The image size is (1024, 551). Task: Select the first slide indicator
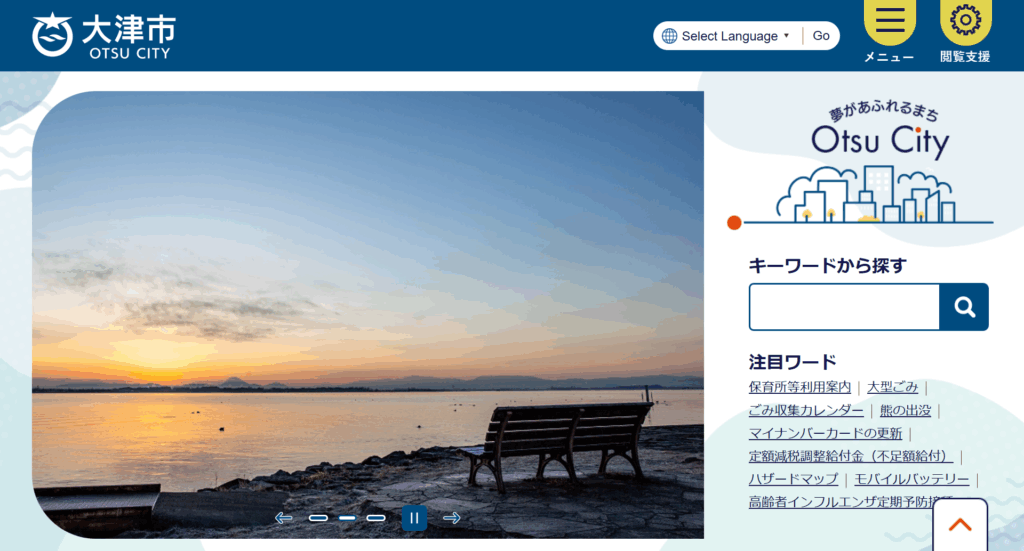click(318, 518)
